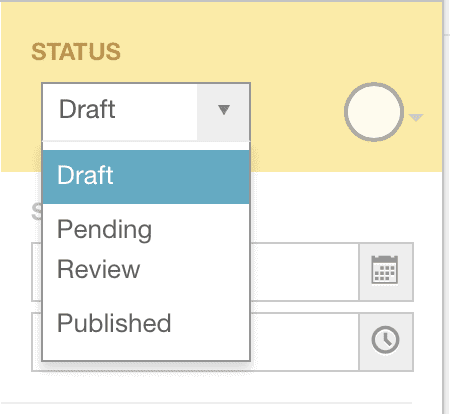Choose Pending Review from status list
The image size is (450, 414).
click(146, 249)
